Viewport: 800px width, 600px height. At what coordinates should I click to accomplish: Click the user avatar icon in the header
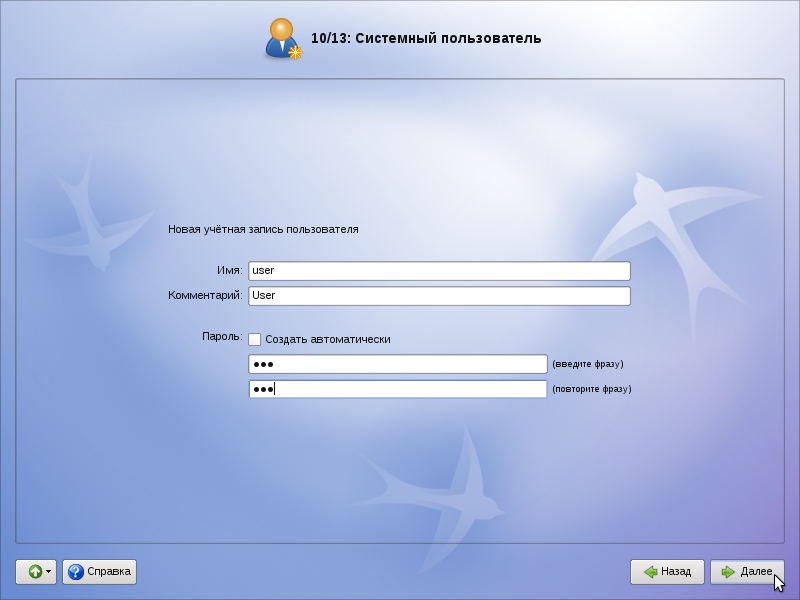pyautogui.click(x=283, y=38)
